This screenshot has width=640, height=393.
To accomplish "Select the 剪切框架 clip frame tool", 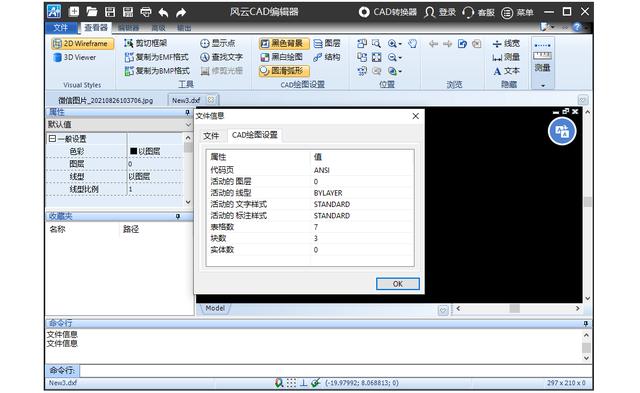I will pyautogui.click(x=146, y=43).
